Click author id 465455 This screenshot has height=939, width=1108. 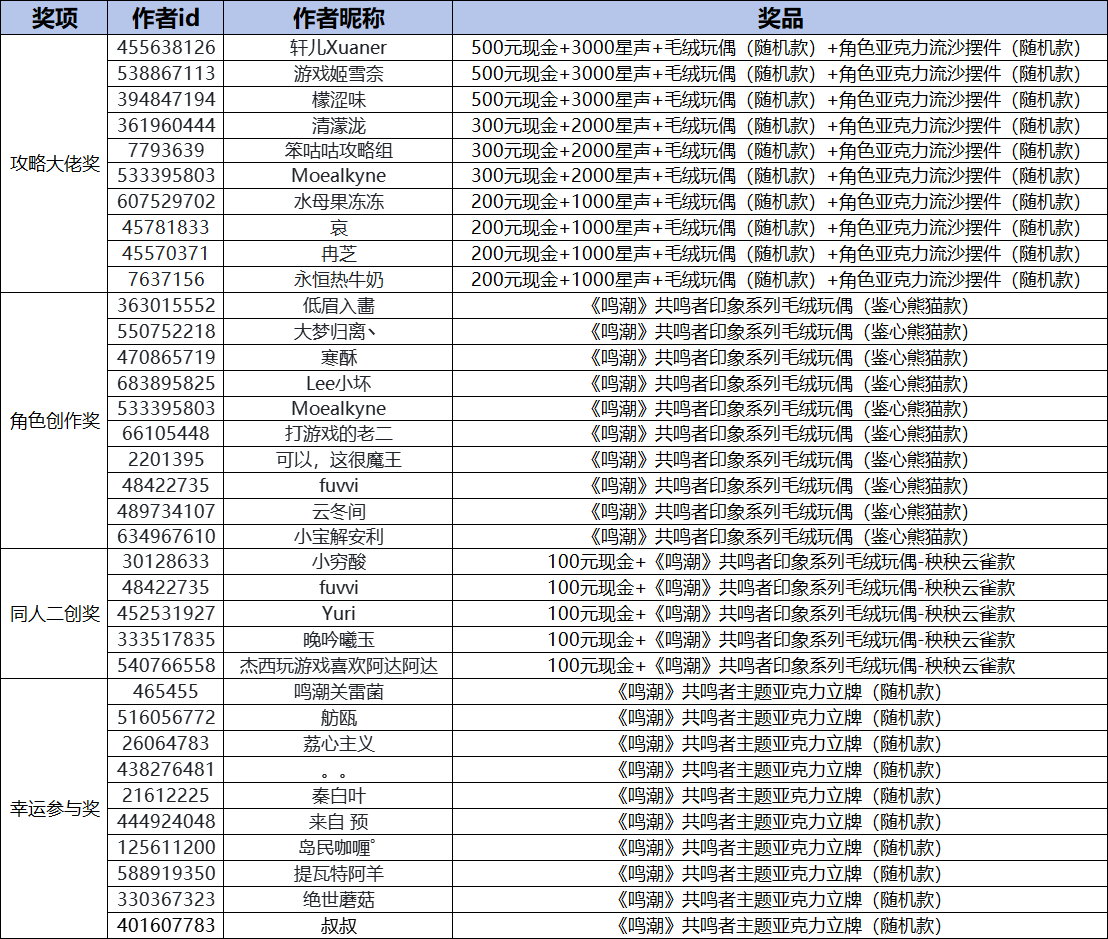tap(166, 692)
